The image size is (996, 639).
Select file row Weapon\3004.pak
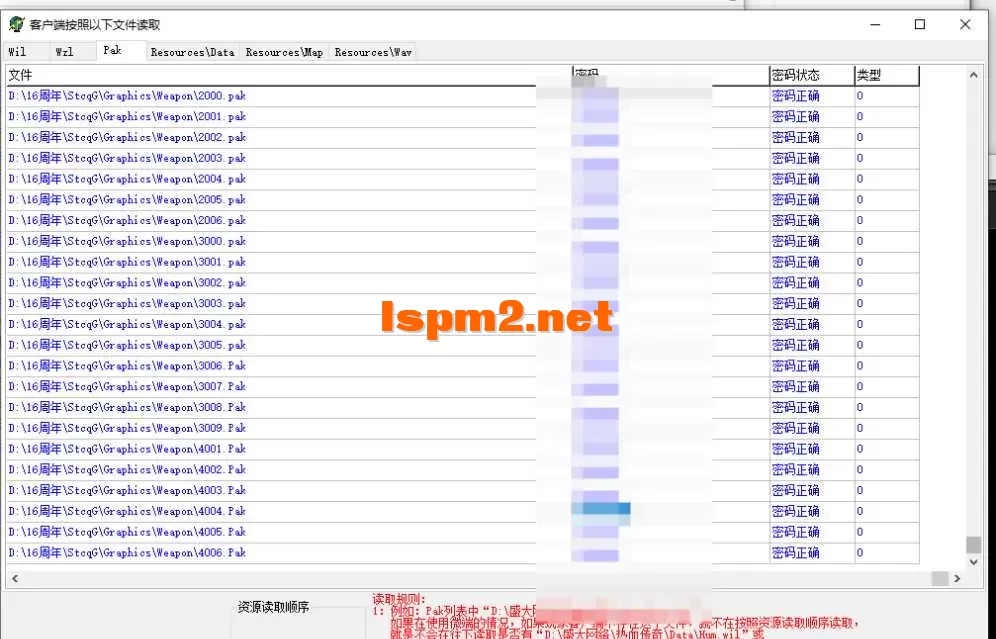click(462, 325)
